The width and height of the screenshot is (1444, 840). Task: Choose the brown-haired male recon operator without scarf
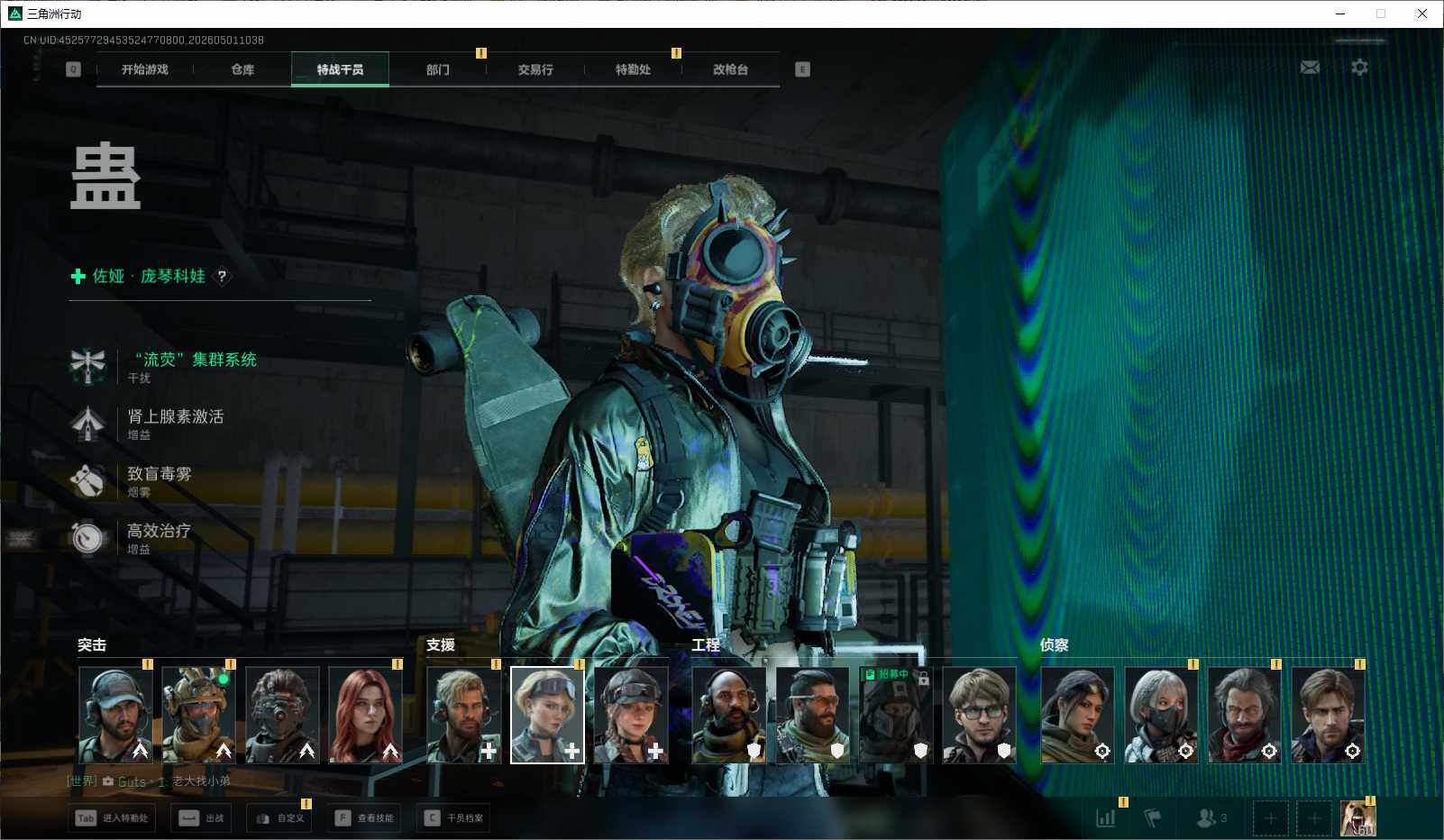tap(1328, 715)
